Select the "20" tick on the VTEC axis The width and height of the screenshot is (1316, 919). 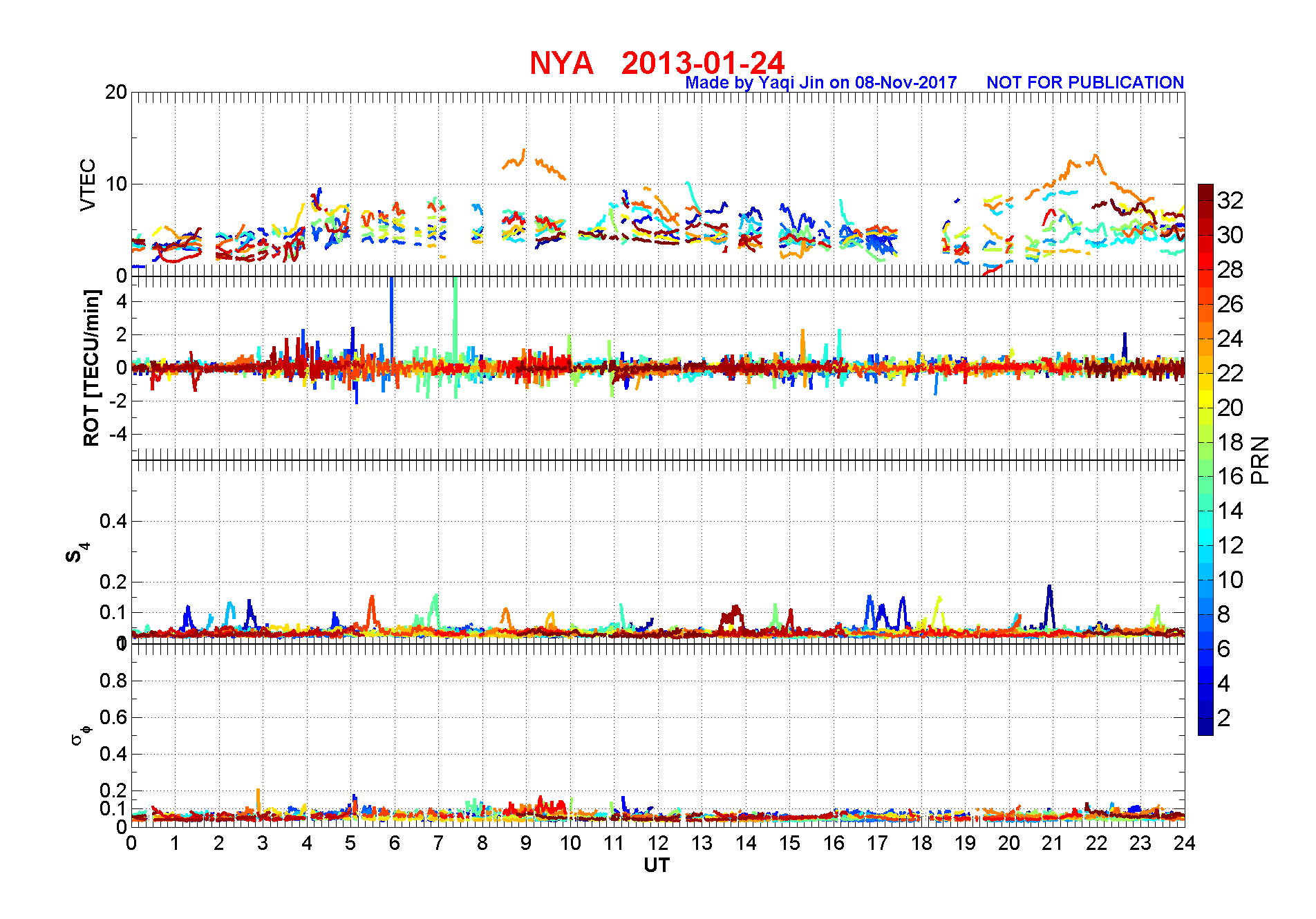pyautogui.click(x=116, y=93)
